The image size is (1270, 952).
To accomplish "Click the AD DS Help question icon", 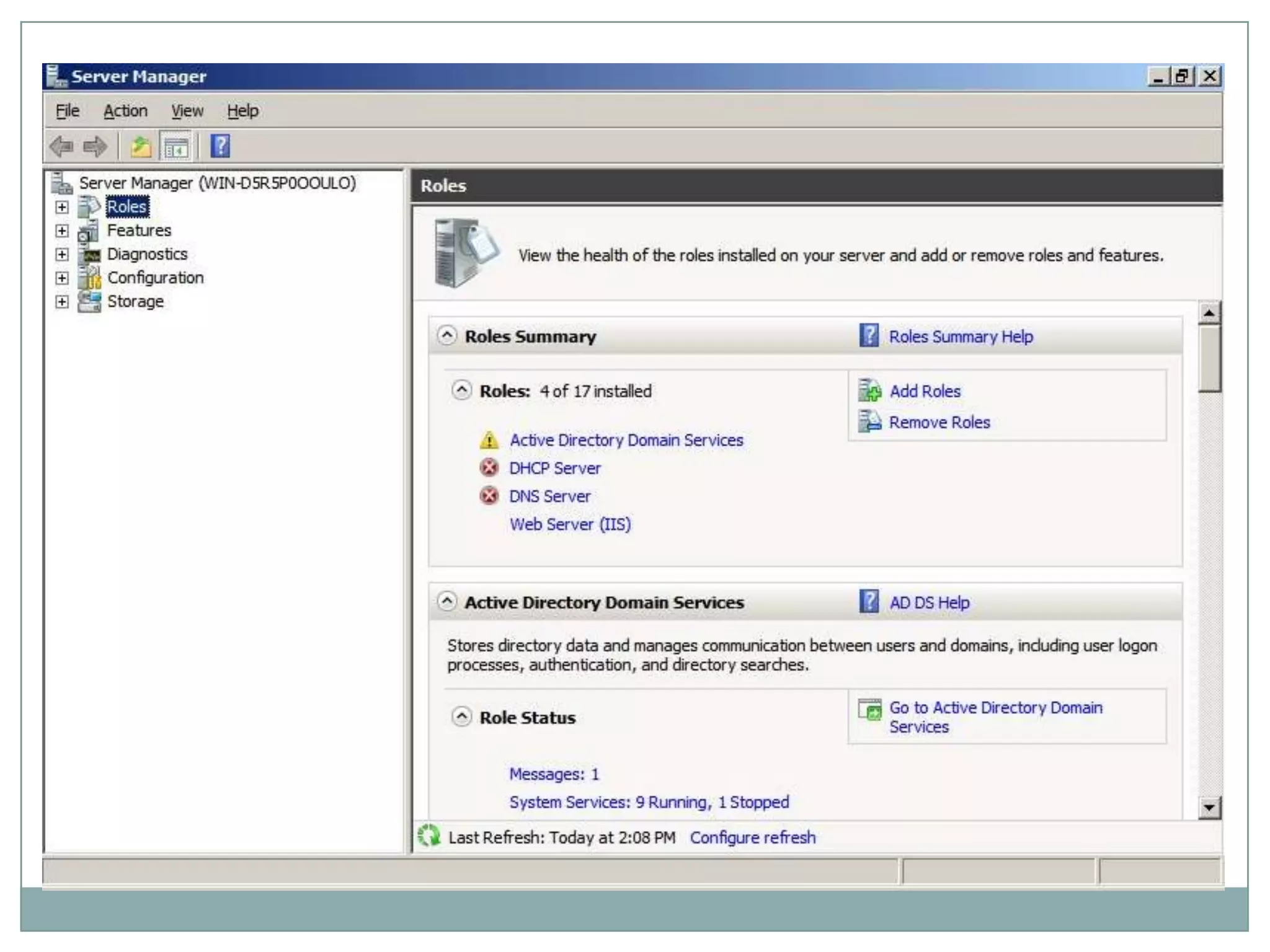I will [869, 601].
